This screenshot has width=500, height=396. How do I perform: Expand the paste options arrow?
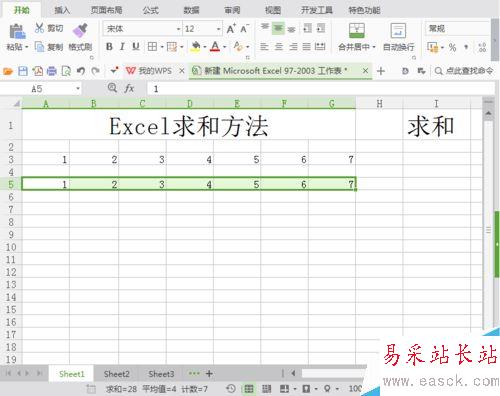27,47
